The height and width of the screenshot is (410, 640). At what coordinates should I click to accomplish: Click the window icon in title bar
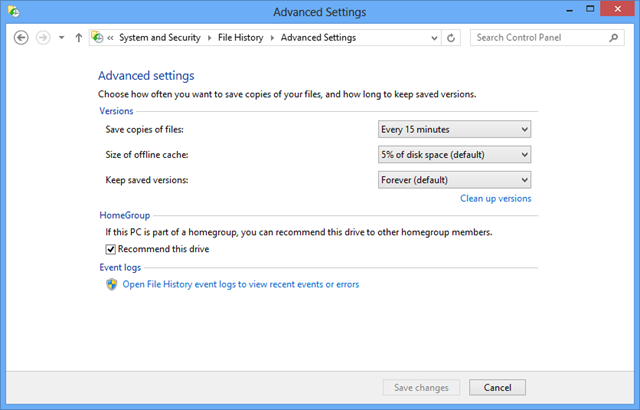(x=13, y=12)
